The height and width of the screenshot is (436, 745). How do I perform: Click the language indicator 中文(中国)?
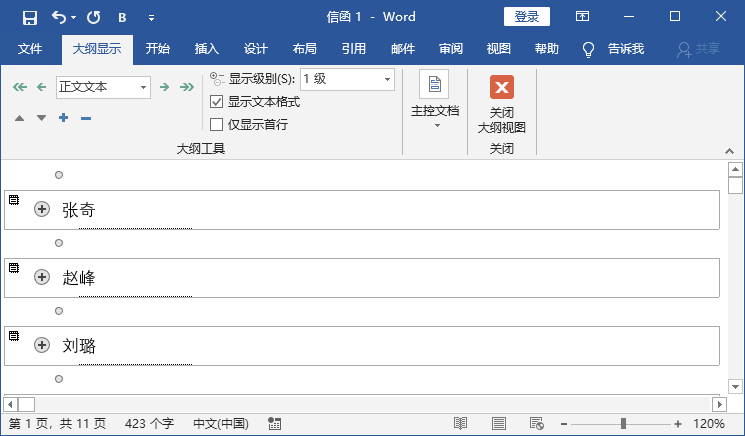(221, 424)
